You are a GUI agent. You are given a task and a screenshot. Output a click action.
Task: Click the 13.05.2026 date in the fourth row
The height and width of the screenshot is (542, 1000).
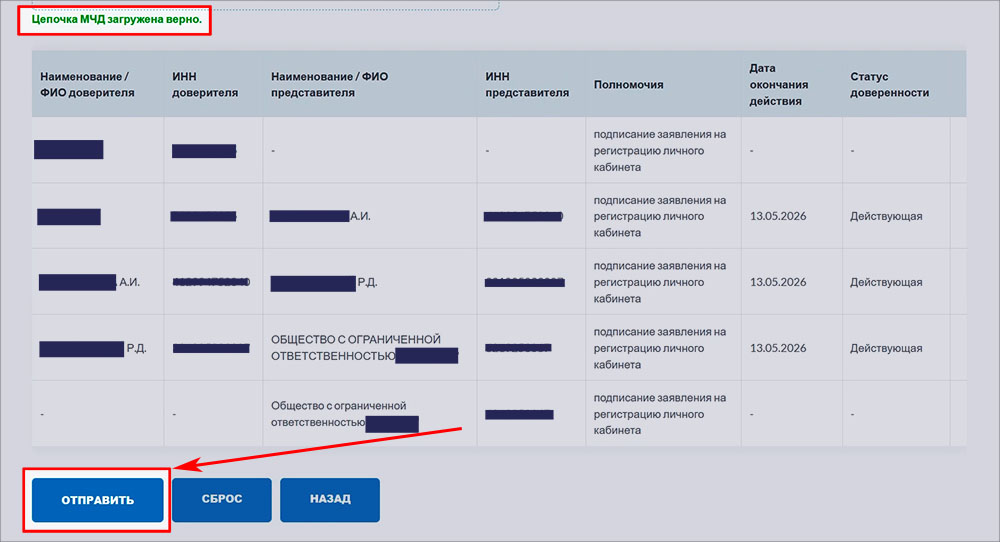(x=778, y=348)
